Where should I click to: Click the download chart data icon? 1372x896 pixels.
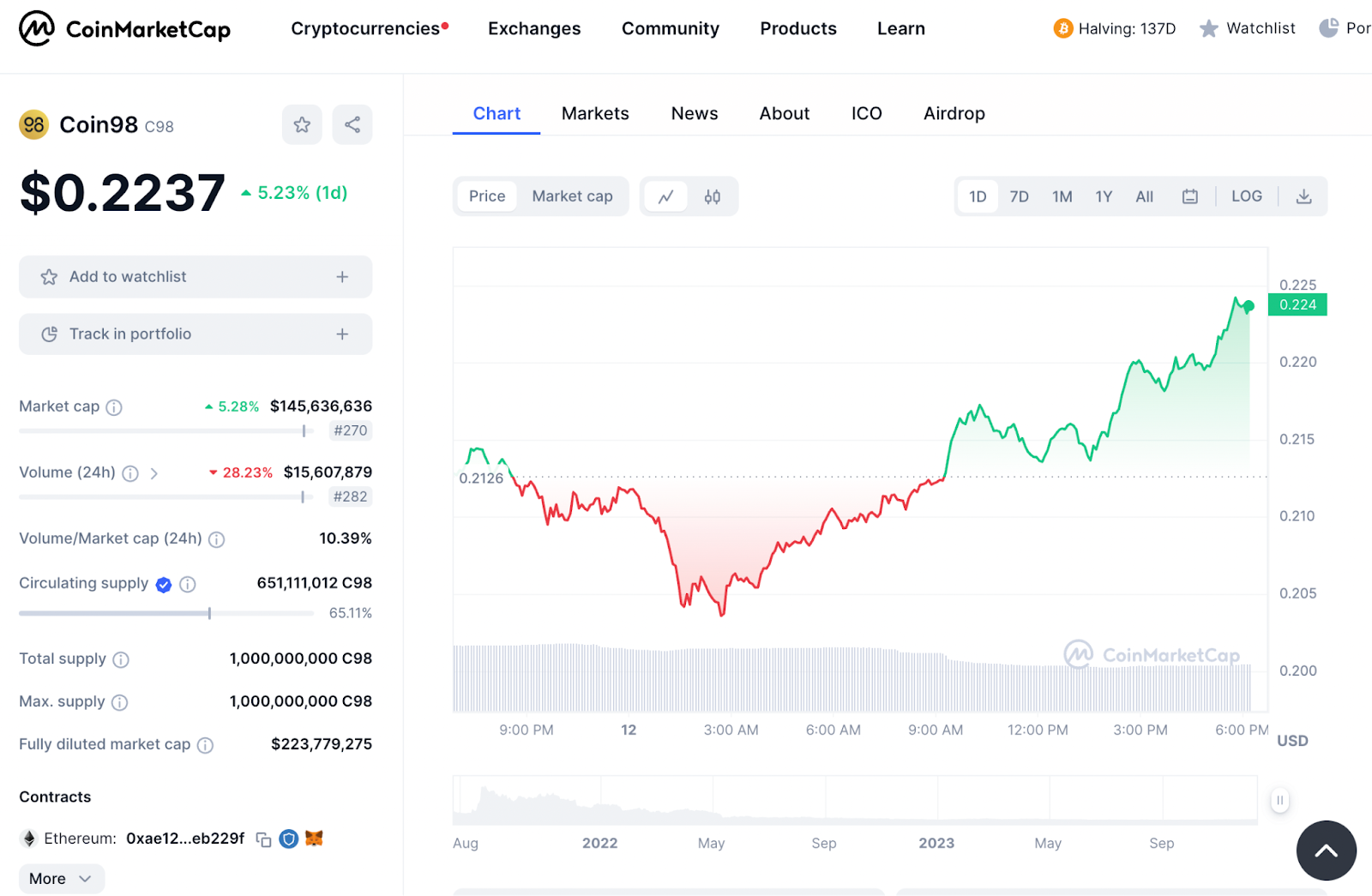pos(1303,196)
